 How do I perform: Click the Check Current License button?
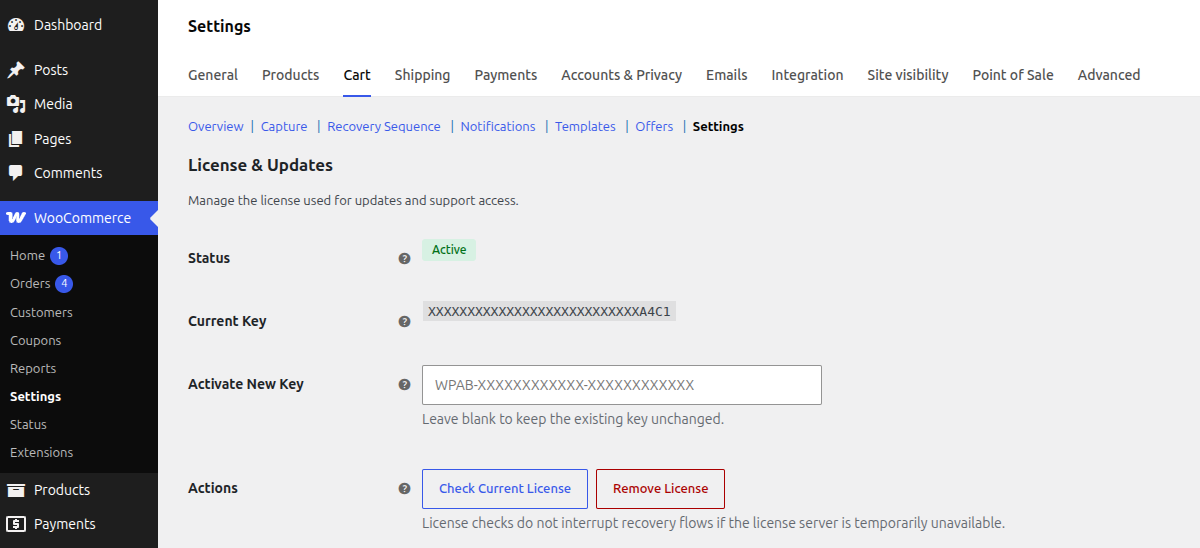click(x=505, y=489)
